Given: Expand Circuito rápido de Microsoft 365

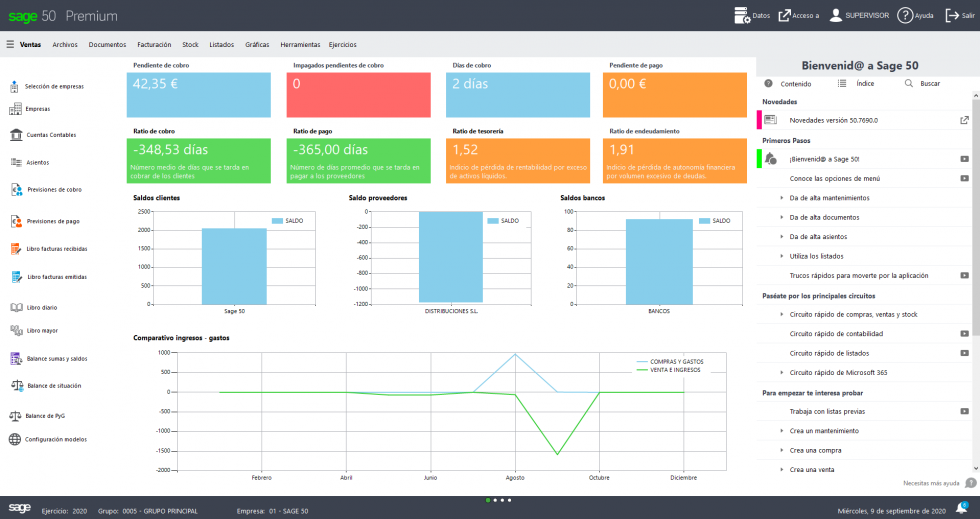Looking at the screenshot, I should (x=782, y=372).
